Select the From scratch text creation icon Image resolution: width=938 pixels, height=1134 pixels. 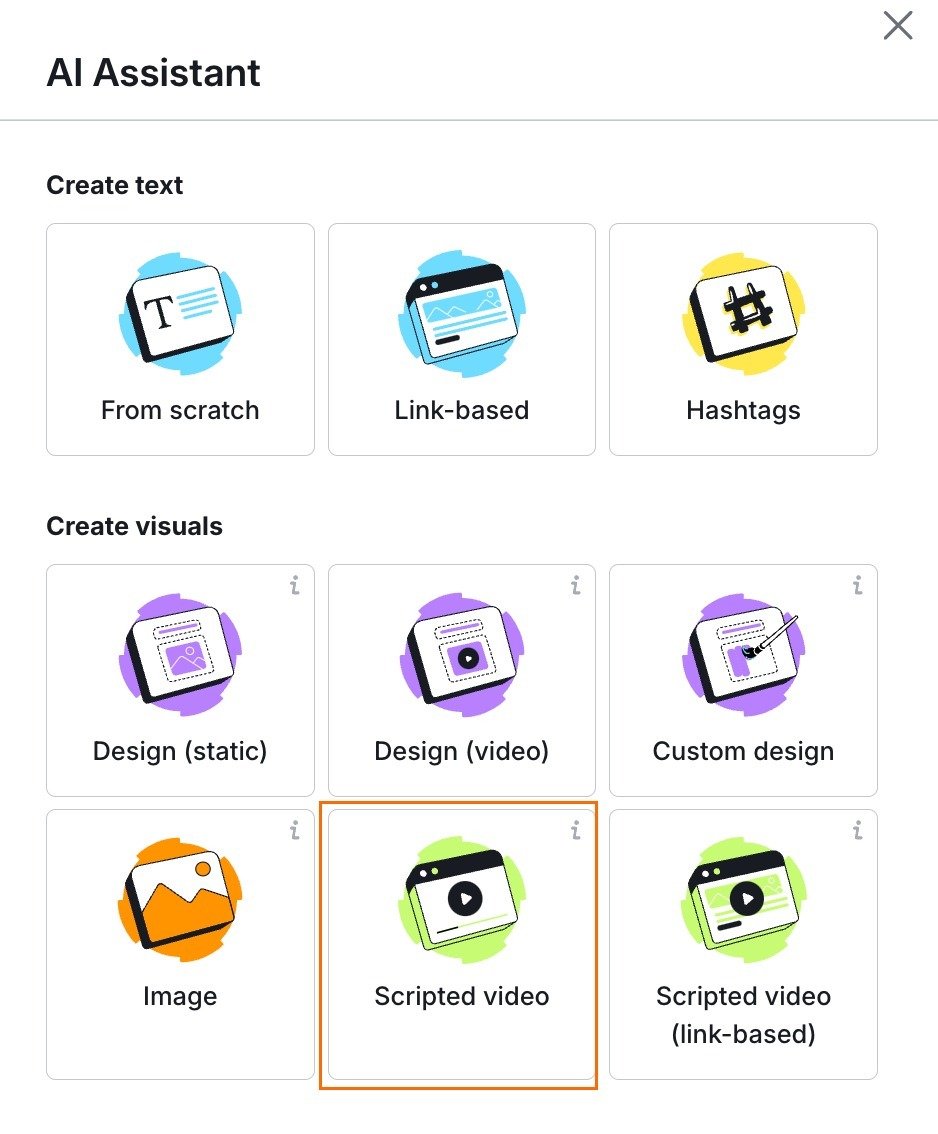pyautogui.click(x=179, y=313)
